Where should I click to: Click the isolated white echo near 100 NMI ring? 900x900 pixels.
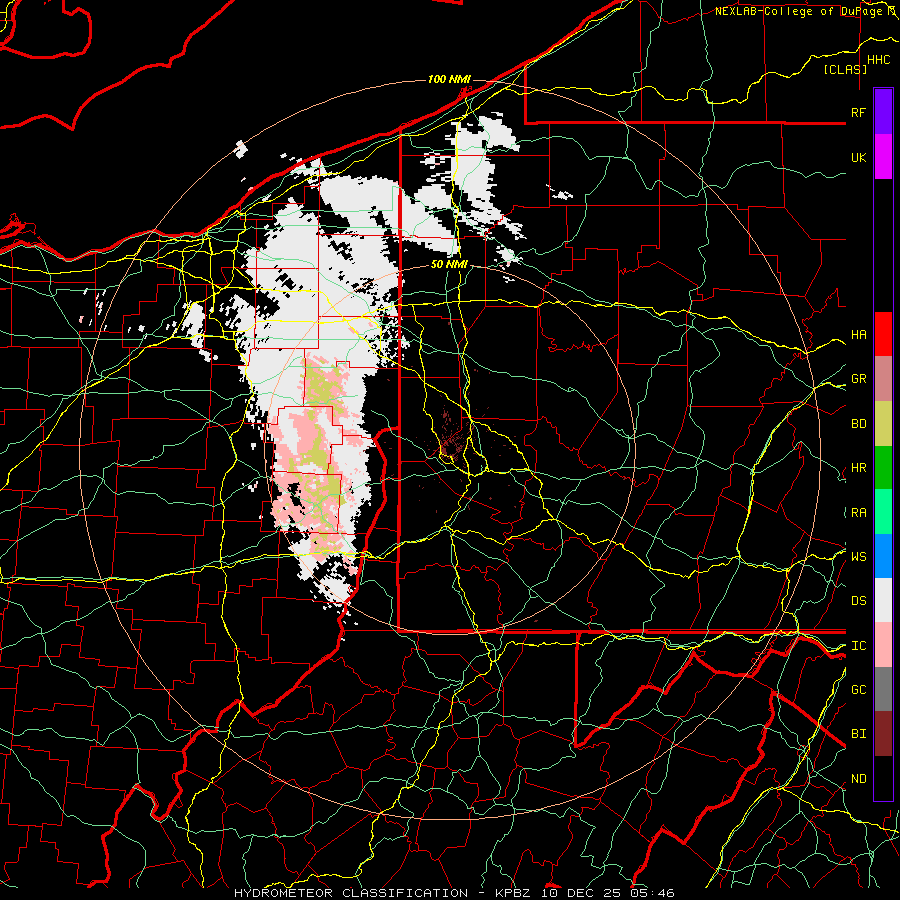click(241, 149)
